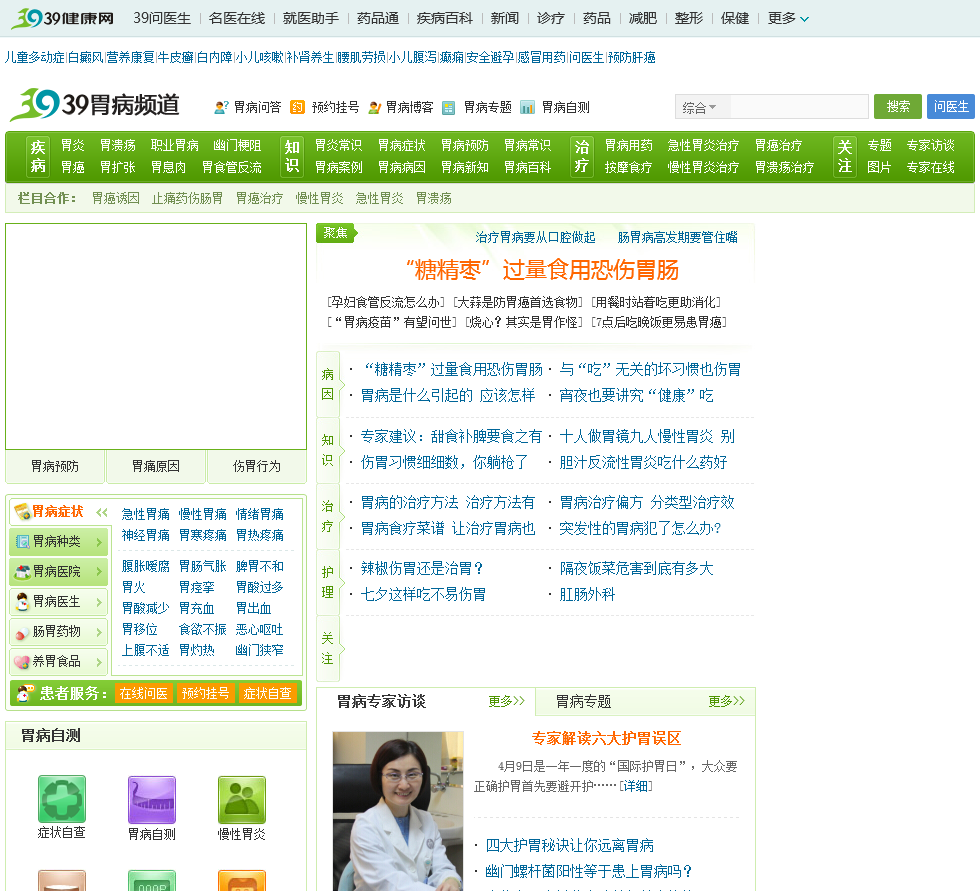Screen dimensions: 980x891
Task: Click the 预约挂号 orange icon
Action: point(298,107)
